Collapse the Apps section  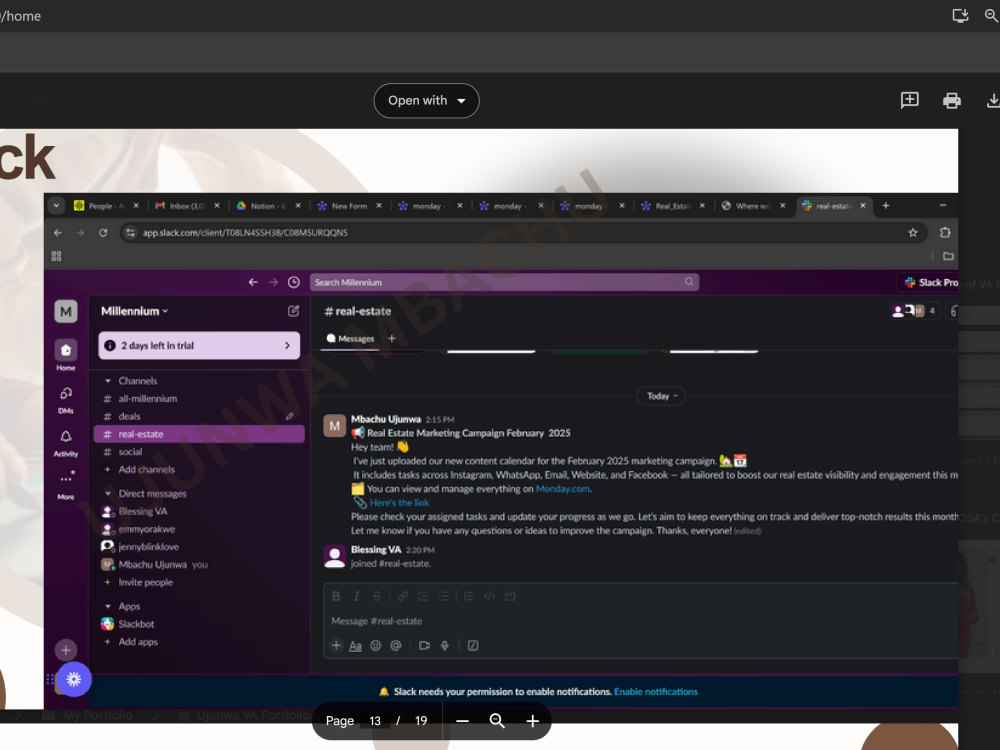pyautogui.click(x=108, y=607)
